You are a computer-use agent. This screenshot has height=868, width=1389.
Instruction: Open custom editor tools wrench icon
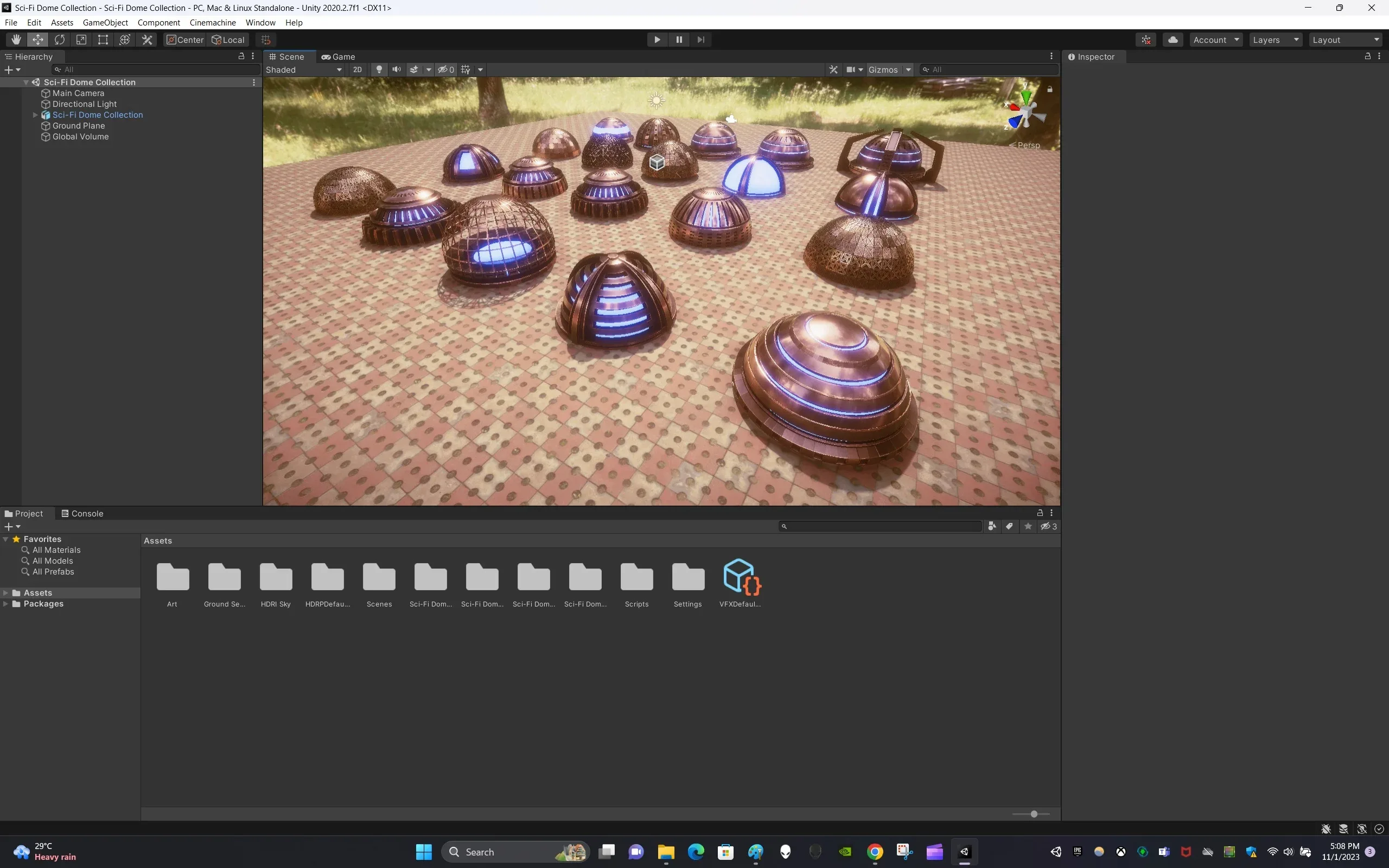click(x=148, y=40)
